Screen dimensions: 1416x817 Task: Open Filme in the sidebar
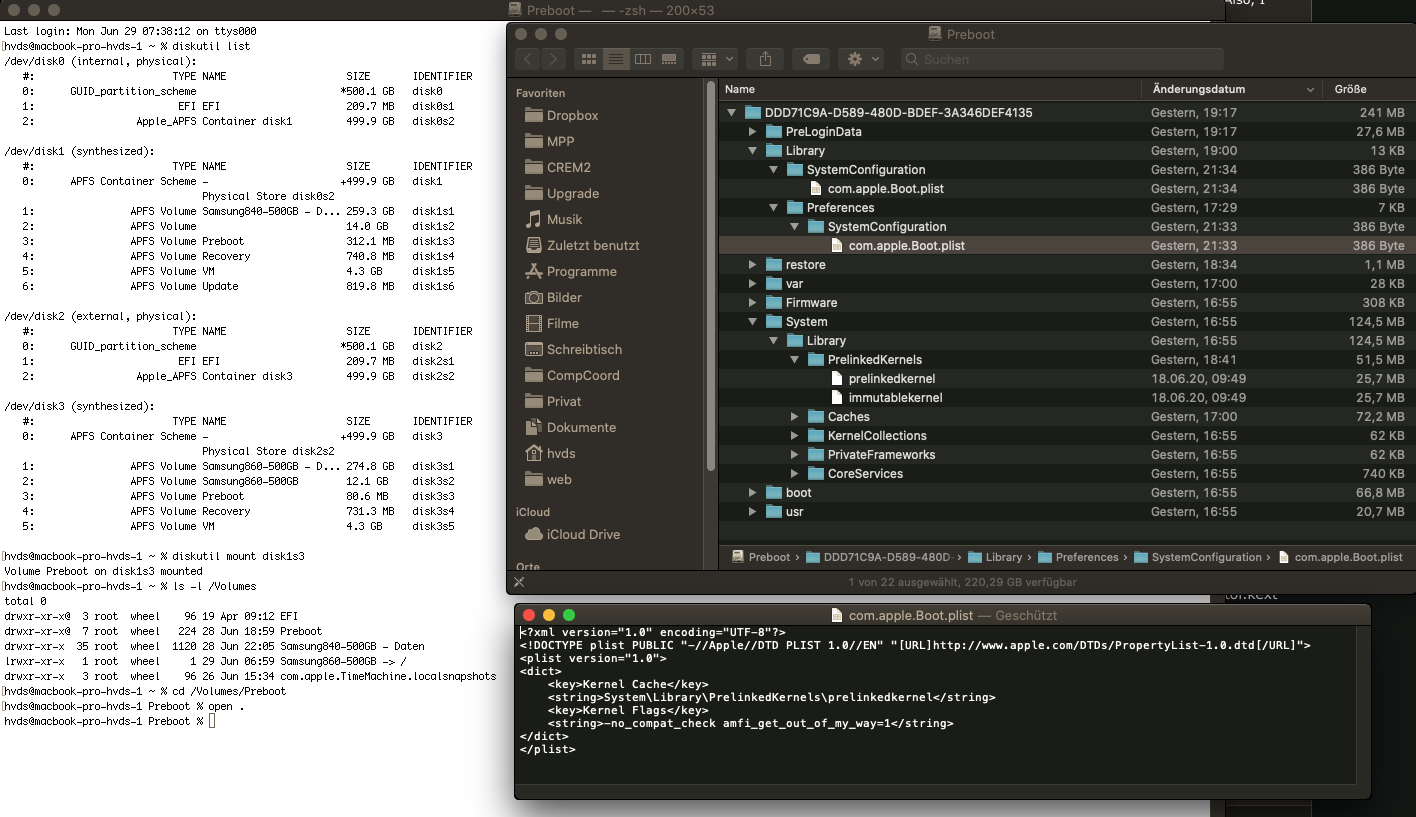click(552, 323)
